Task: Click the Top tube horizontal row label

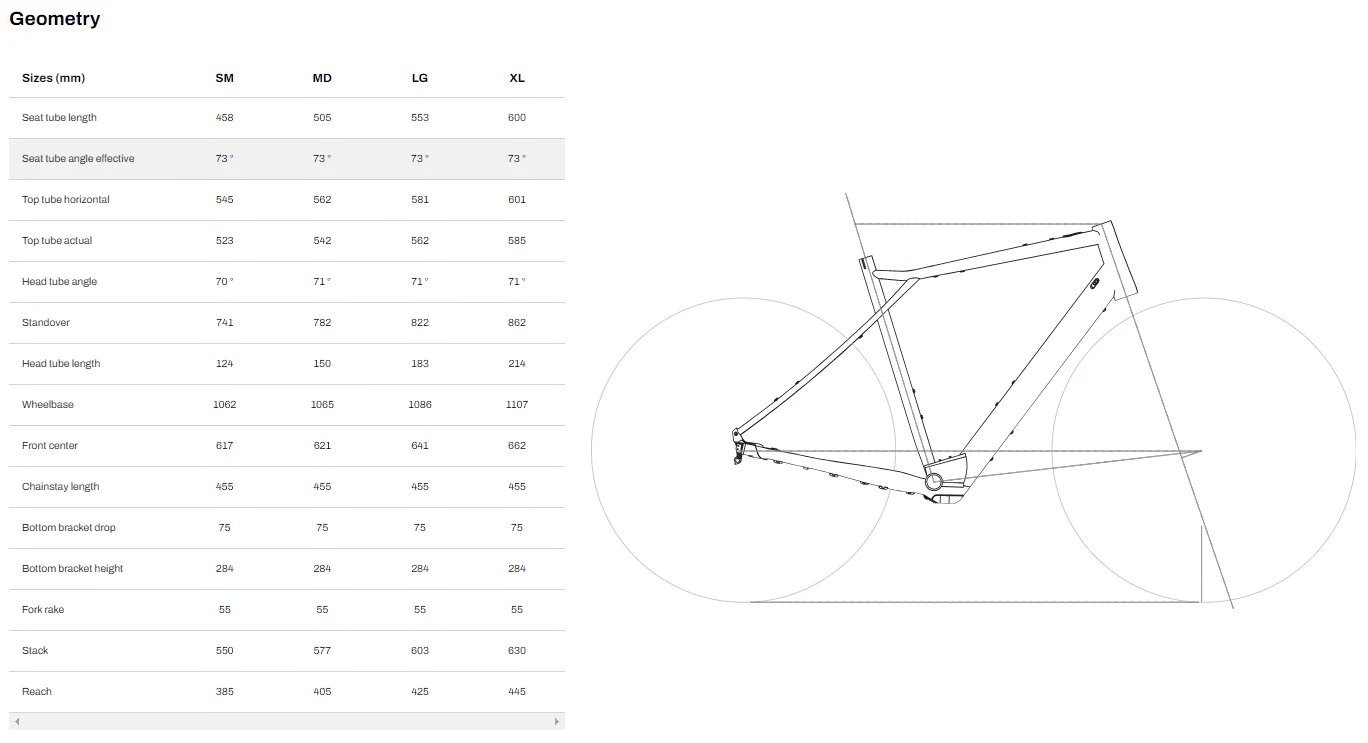Action: tap(66, 200)
